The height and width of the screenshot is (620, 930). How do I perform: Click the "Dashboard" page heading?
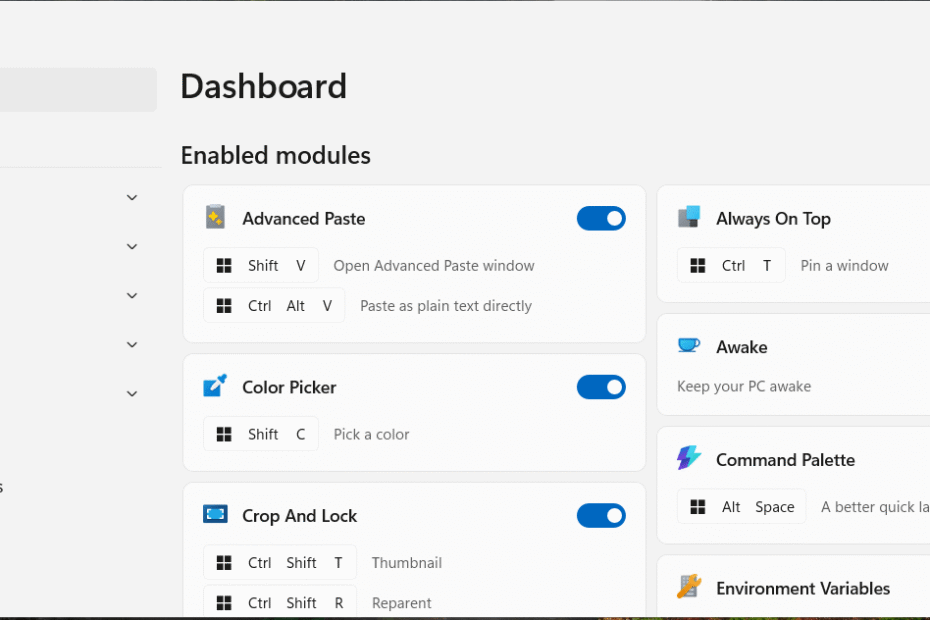point(263,87)
